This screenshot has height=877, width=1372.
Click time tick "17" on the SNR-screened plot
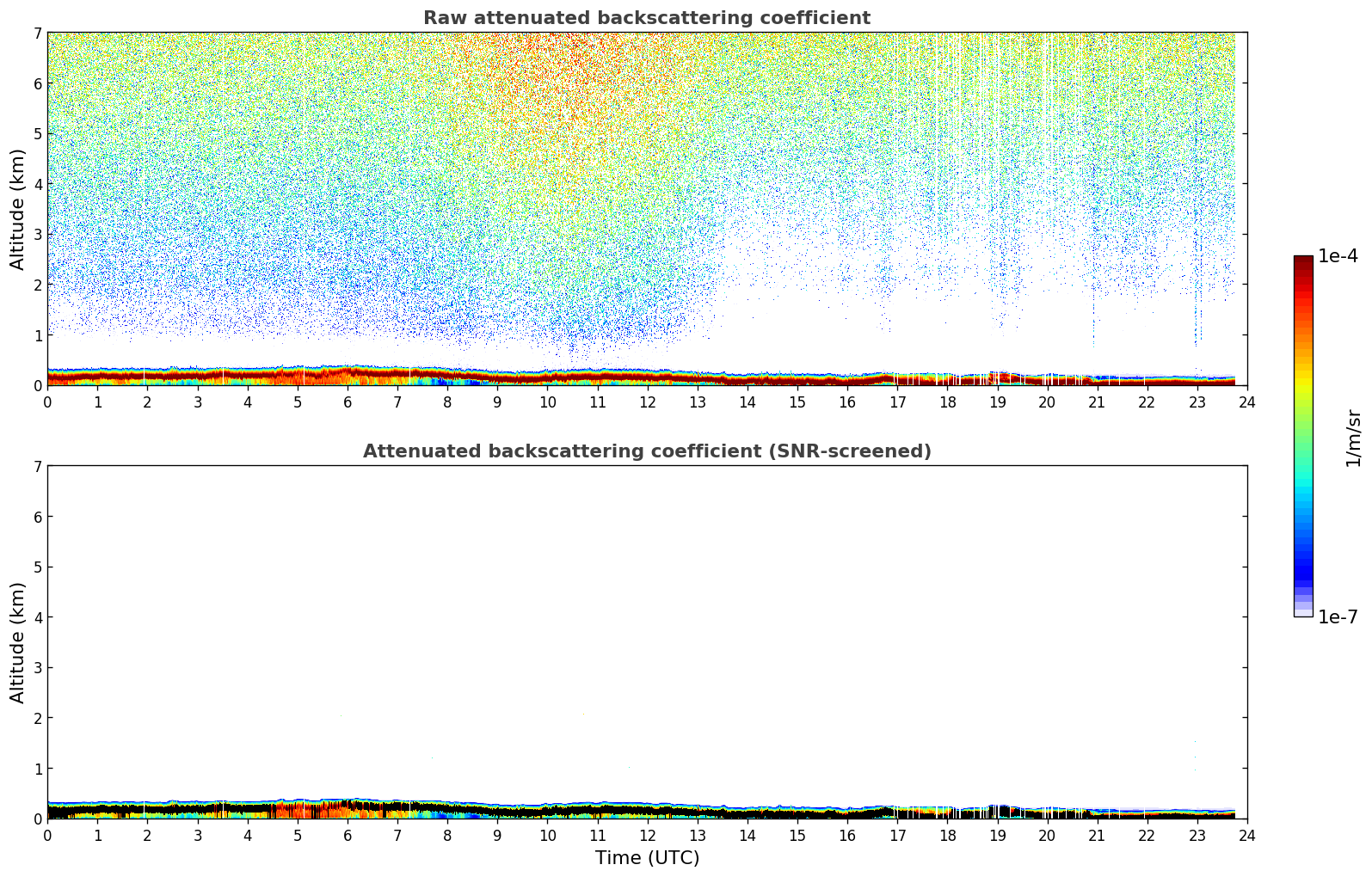pos(897,835)
